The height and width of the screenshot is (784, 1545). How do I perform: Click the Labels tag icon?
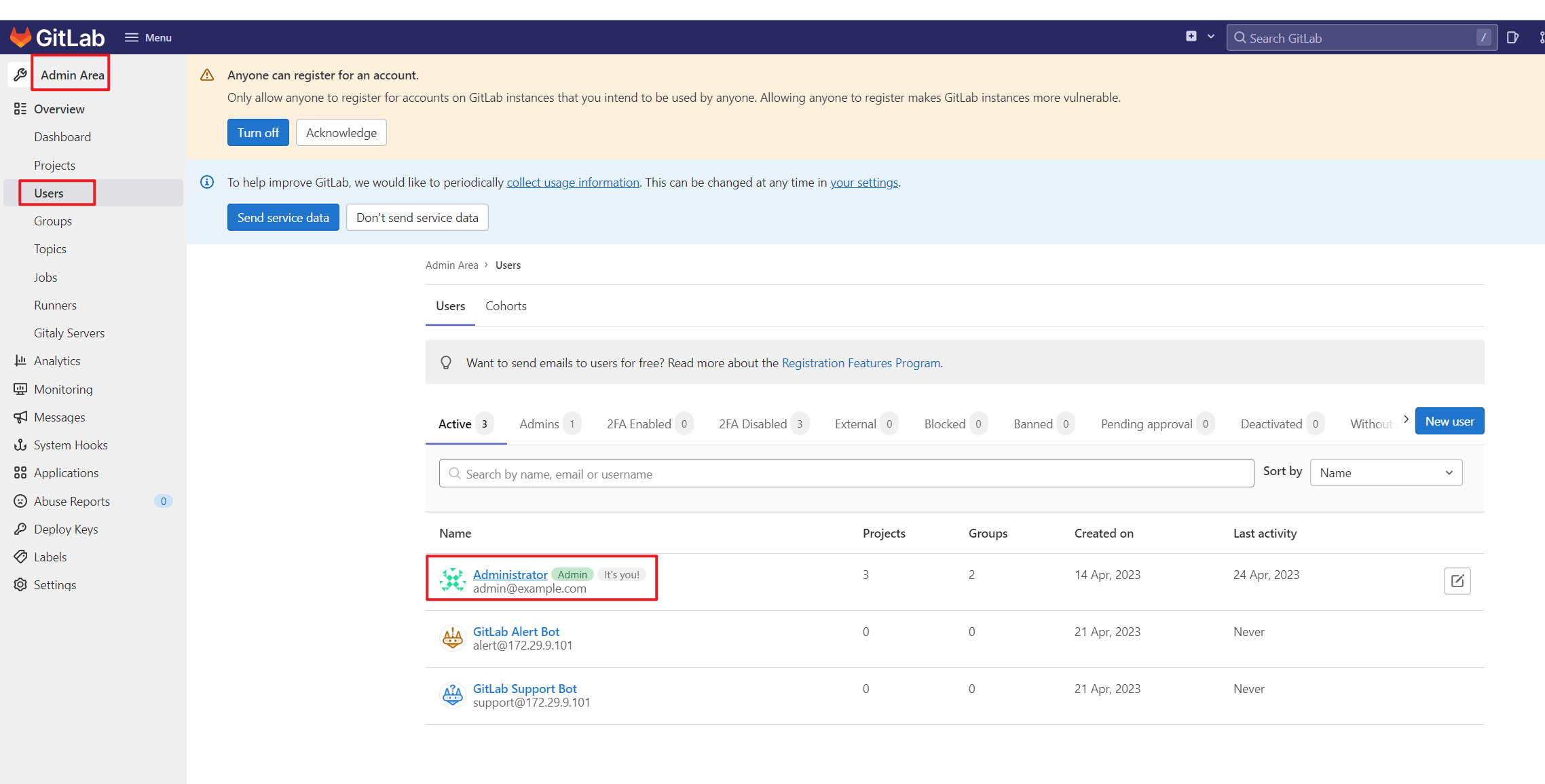pyautogui.click(x=20, y=557)
